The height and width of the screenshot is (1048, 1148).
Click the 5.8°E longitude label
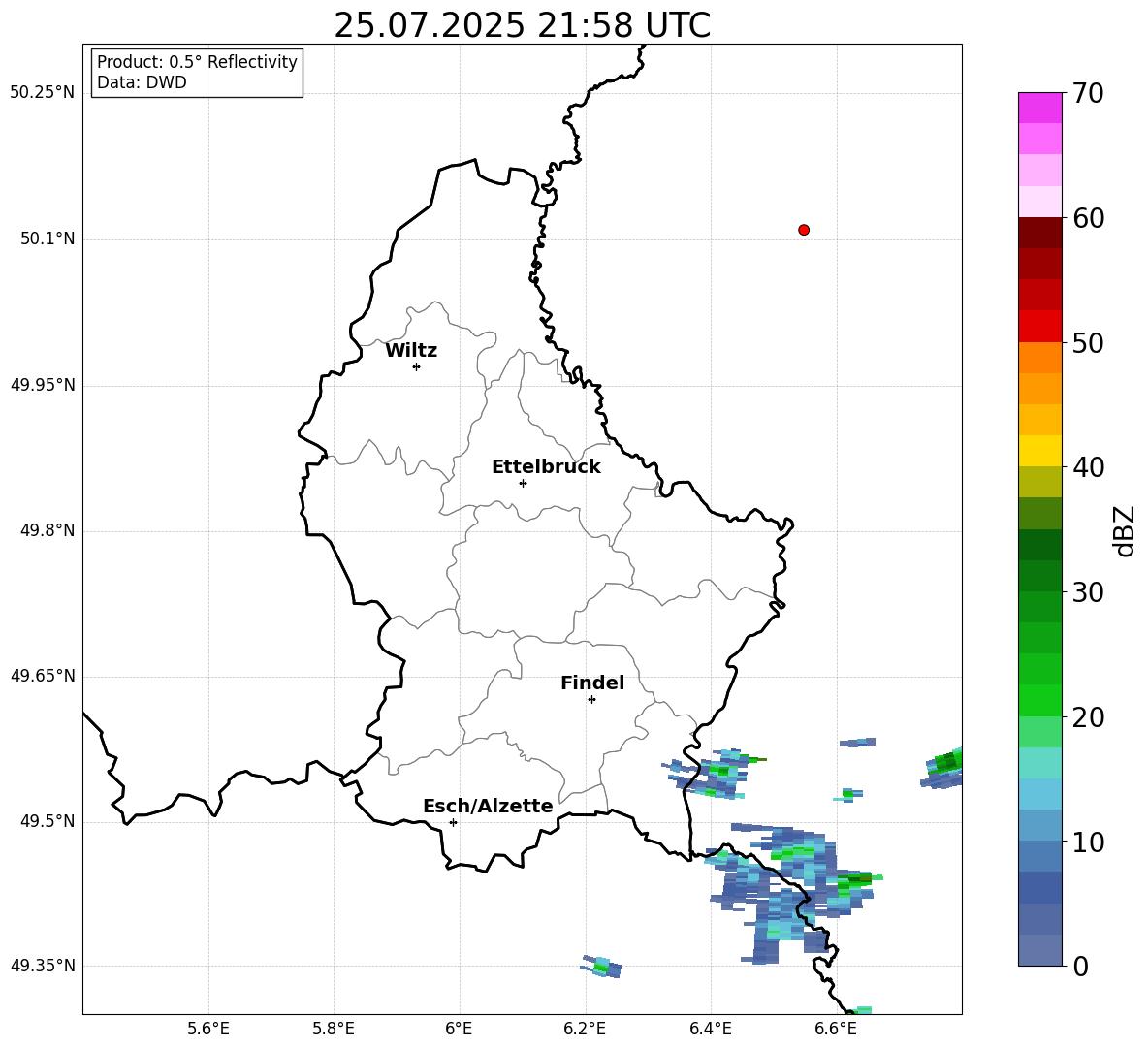[334, 1029]
